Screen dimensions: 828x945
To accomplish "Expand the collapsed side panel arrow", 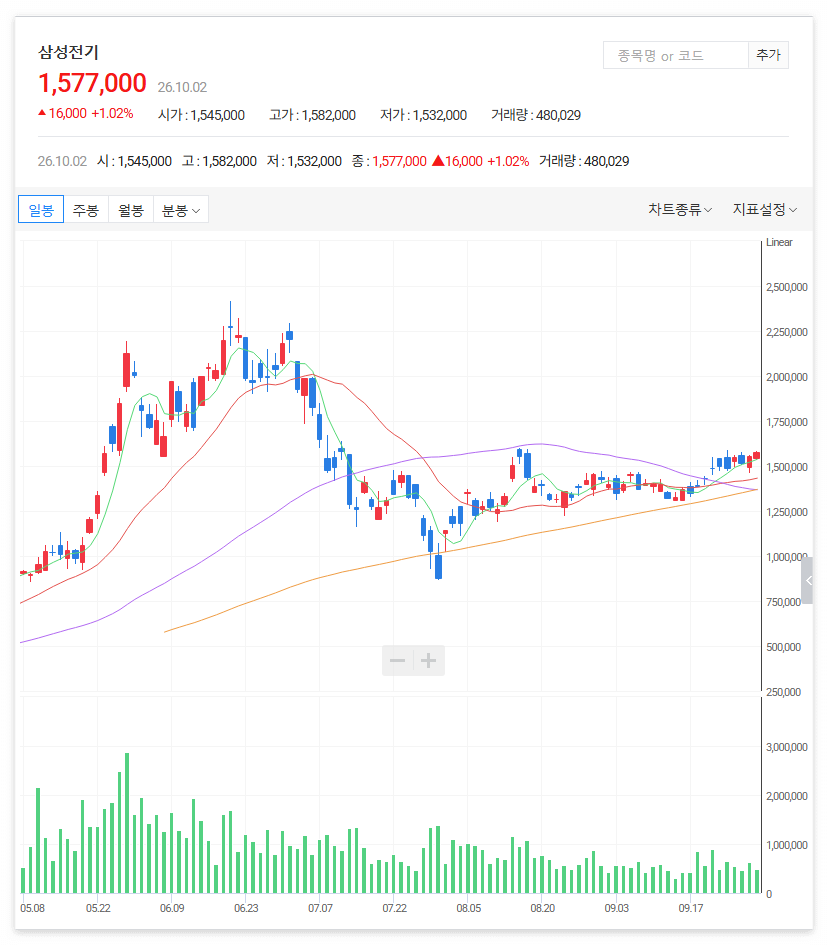I will pyautogui.click(x=808, y=580).
